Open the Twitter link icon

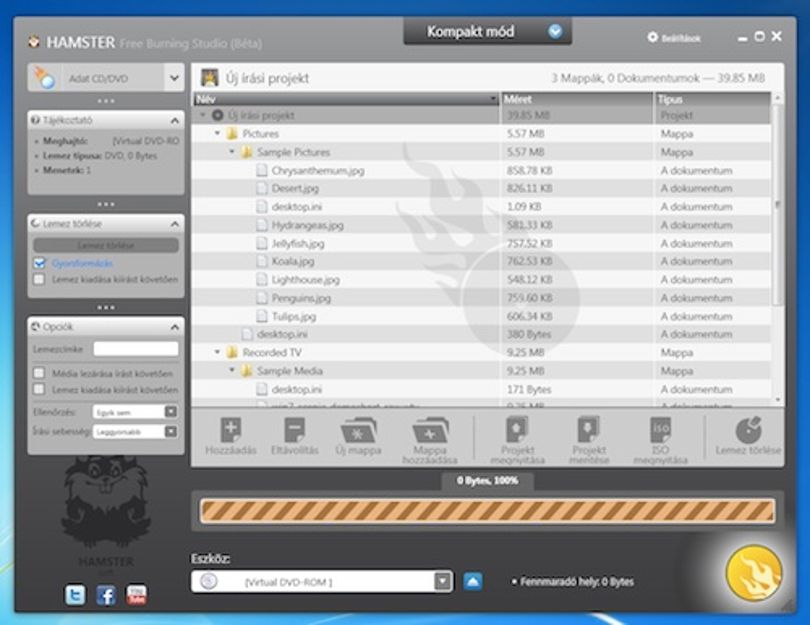click(x=75, y=595)
